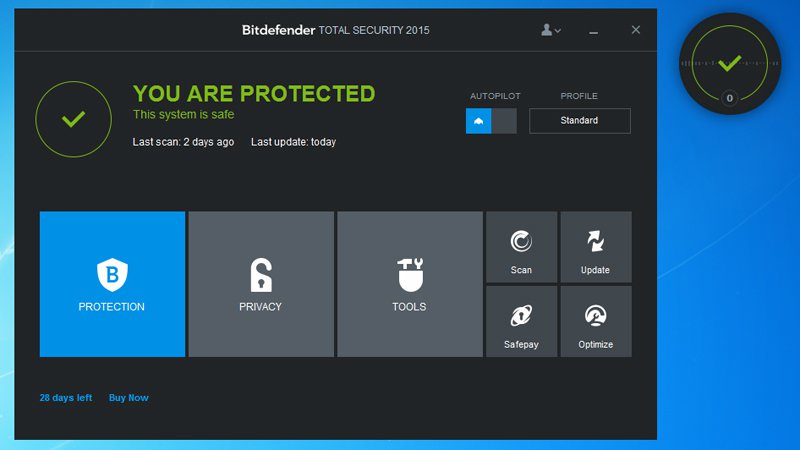The width and height of the screenshot is (800, 450).
Task: Click the desktop security widget checkmark
Action: [730, 63]
